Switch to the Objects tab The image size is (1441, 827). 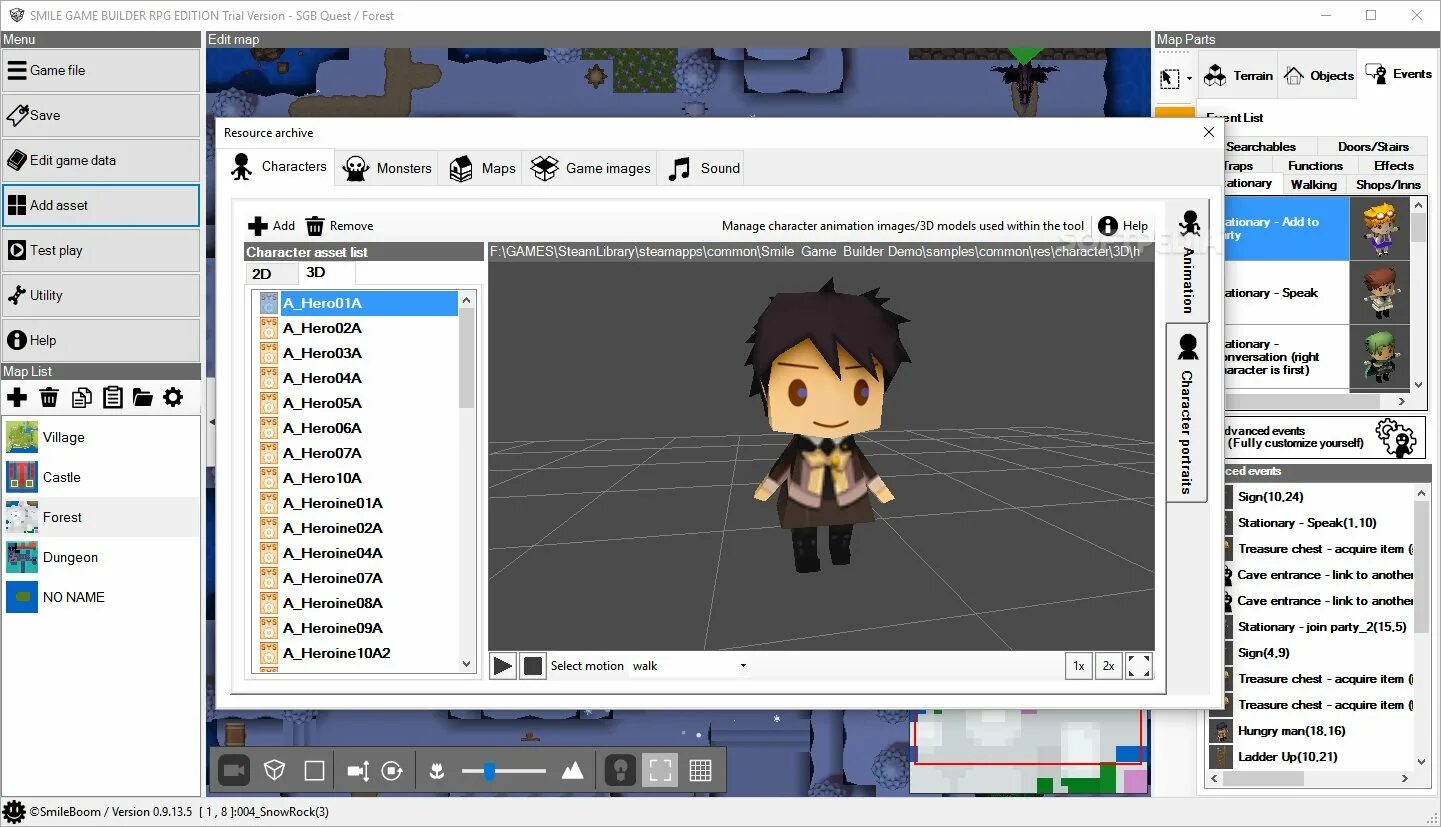click(x=1318, y=75)
